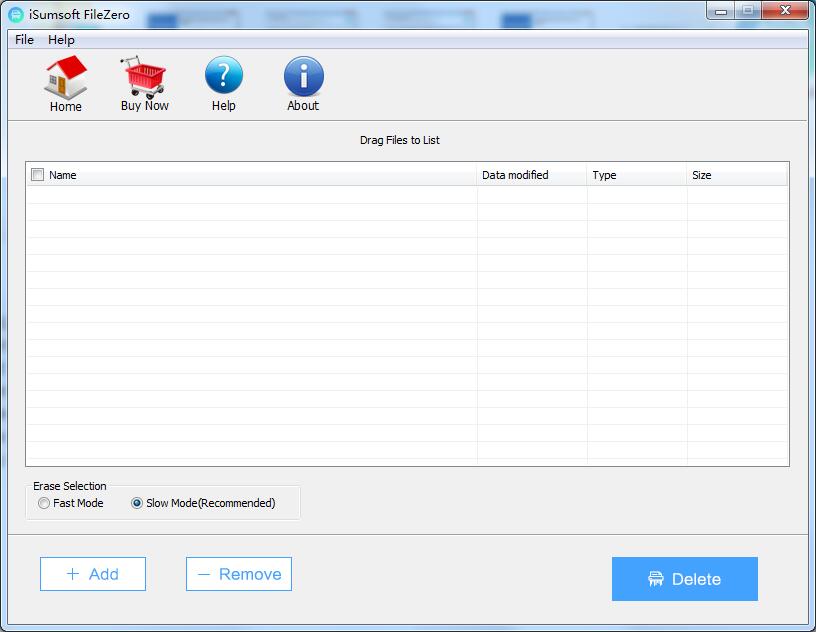Click the Name column header
Viewport: 816px width, 632px height.
pyautogui.click(x=65, y=174)
